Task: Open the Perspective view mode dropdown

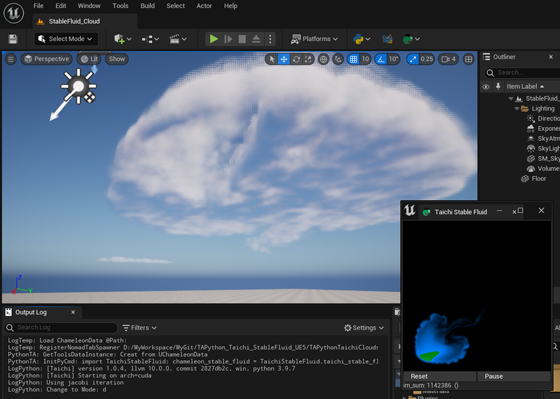Action: (x=46, y=59)
